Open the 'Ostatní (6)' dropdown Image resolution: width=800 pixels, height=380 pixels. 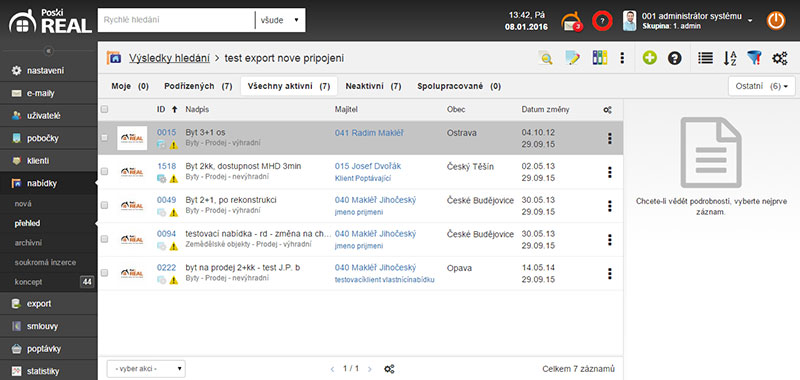(x=762, y=86)
